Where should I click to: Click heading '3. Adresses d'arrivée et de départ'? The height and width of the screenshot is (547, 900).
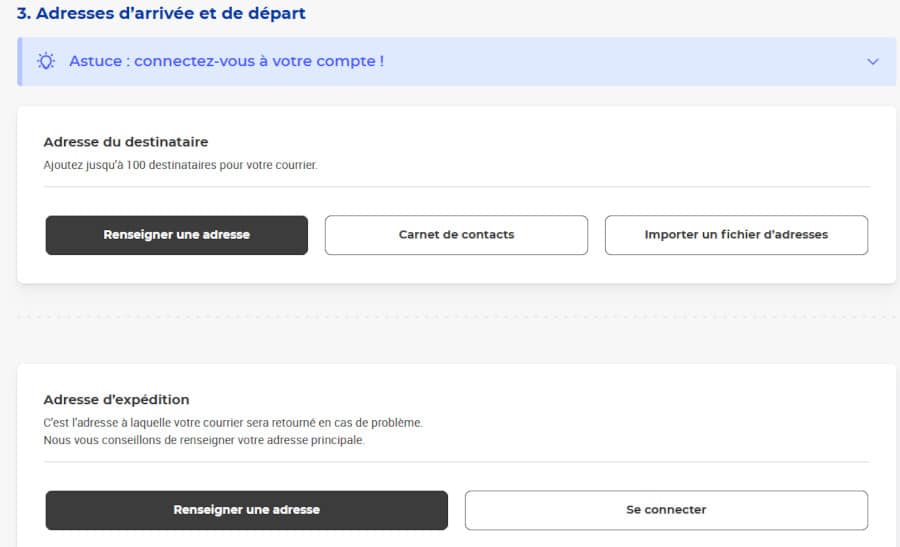point(161,14)
